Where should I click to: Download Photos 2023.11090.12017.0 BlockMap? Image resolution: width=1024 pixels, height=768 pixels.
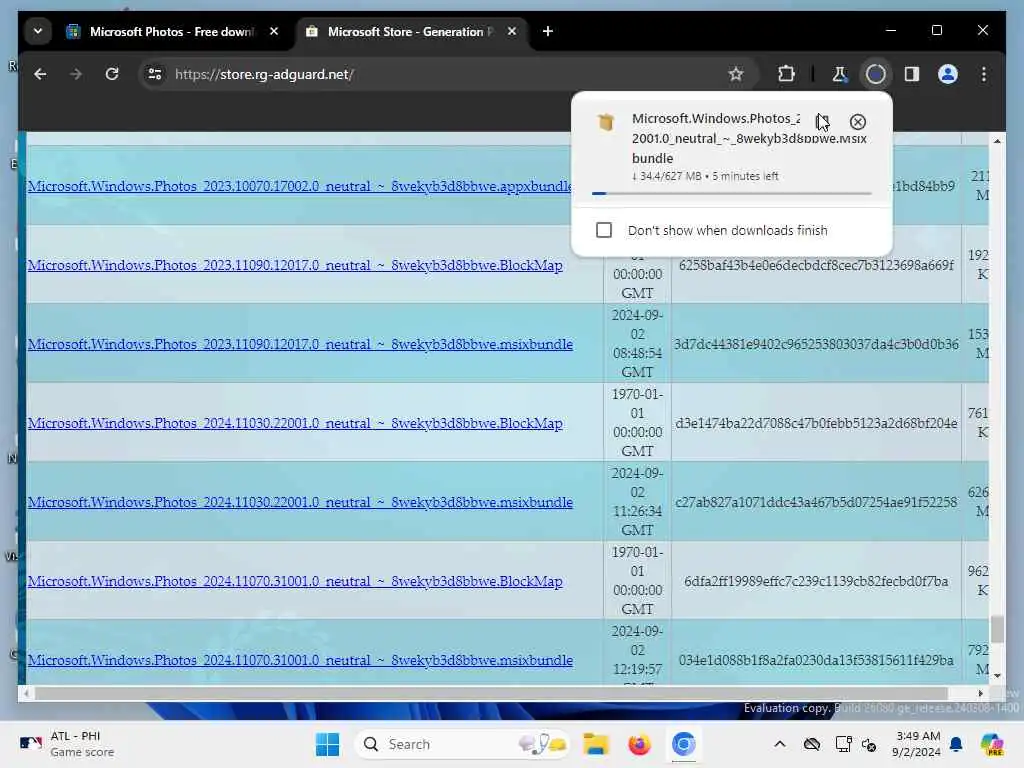(x=295, y=265)
